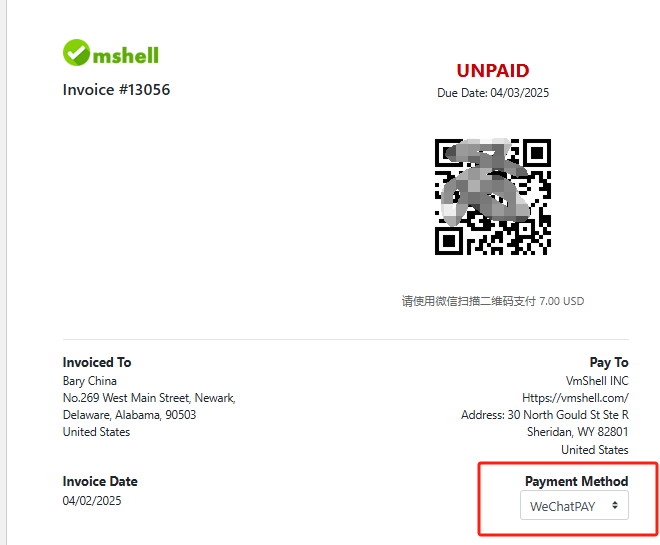Click the Invoiced To heading
Screen dimensions: 660x545
pyautogui.click(x=97, y=362)
